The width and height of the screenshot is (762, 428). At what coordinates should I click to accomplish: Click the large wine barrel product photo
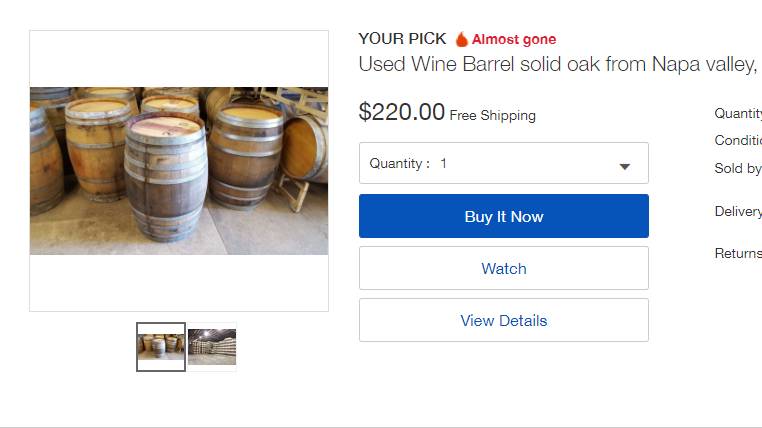coord(179,170)
